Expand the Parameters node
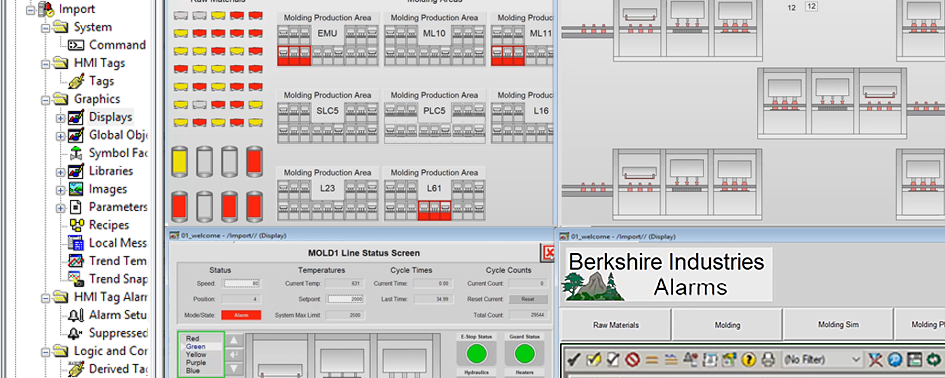 pos(60,207)
